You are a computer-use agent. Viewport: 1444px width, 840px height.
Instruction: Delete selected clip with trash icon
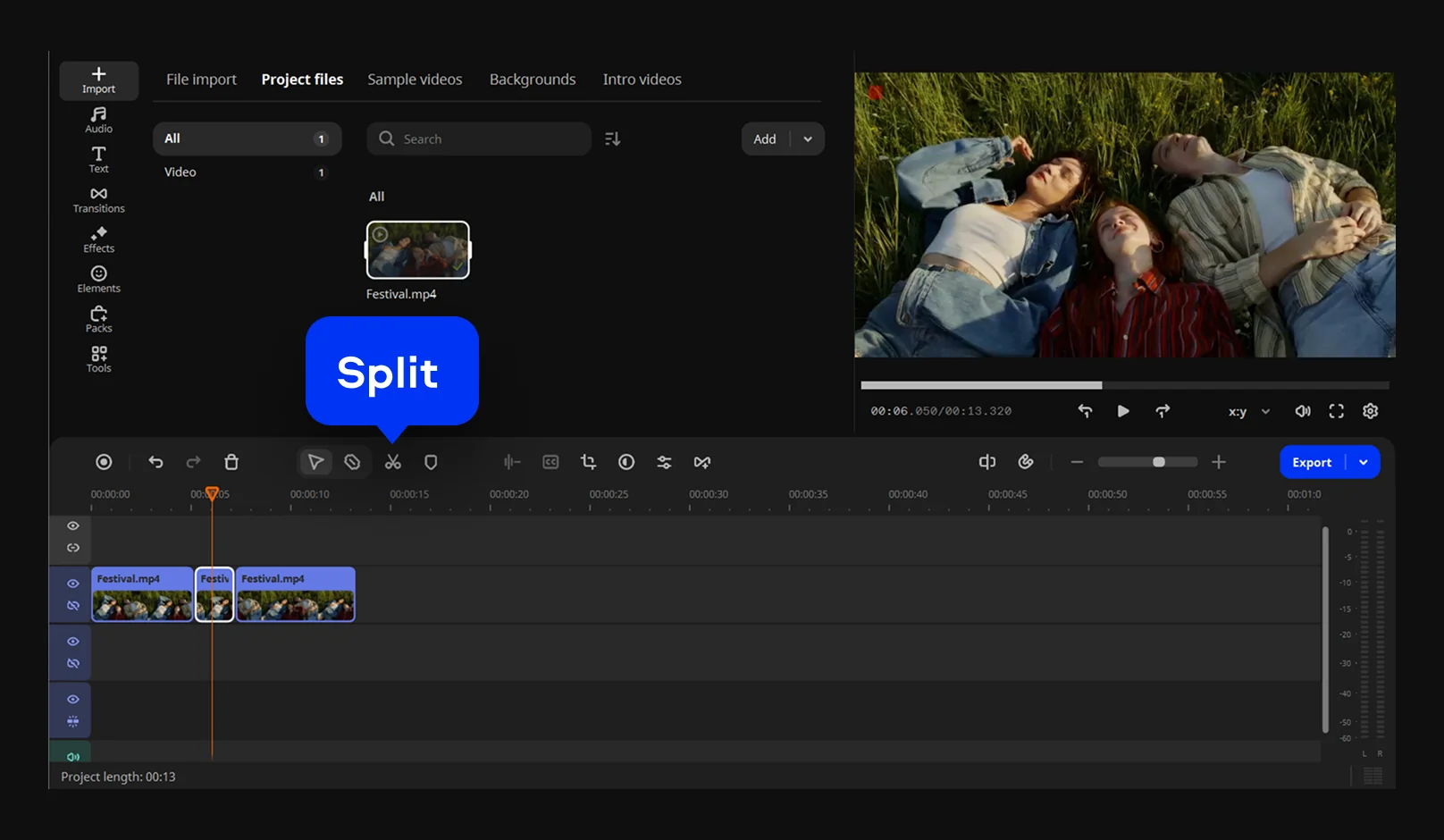pyautogui.click(x=231, y=462)
